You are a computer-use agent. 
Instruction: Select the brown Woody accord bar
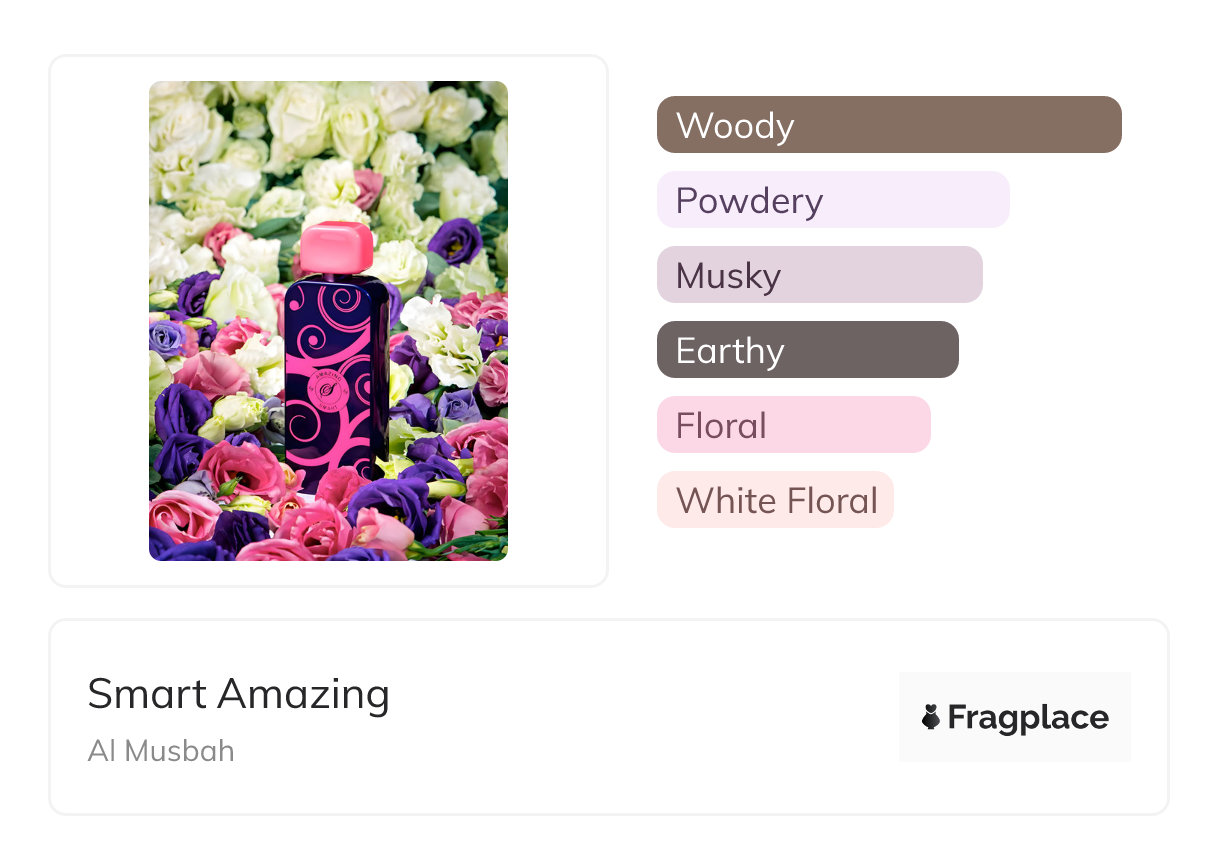[x=888, y=125]
